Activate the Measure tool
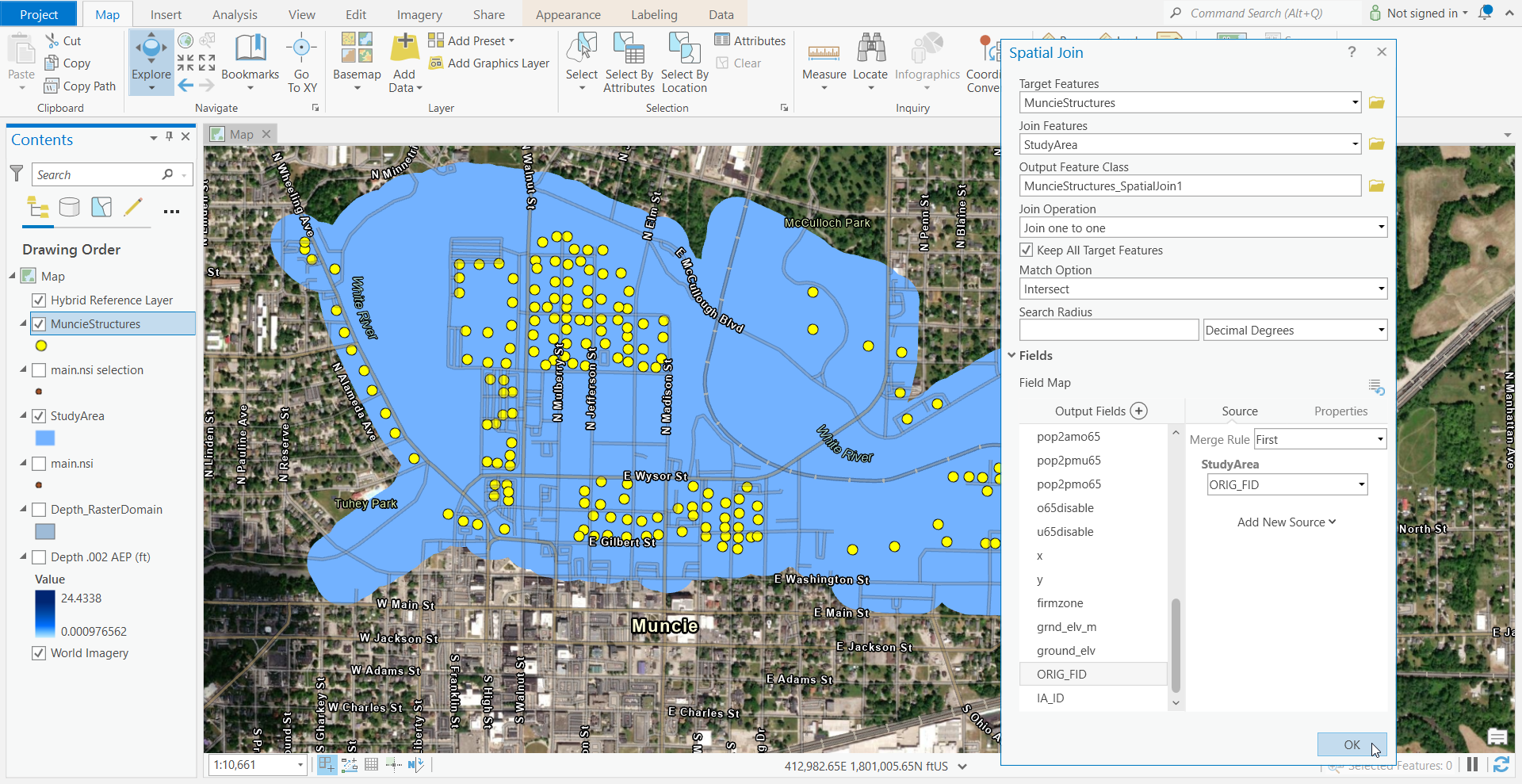This screenshot has height=784, width=1522. pyautogui.click(x=824, y=62)
